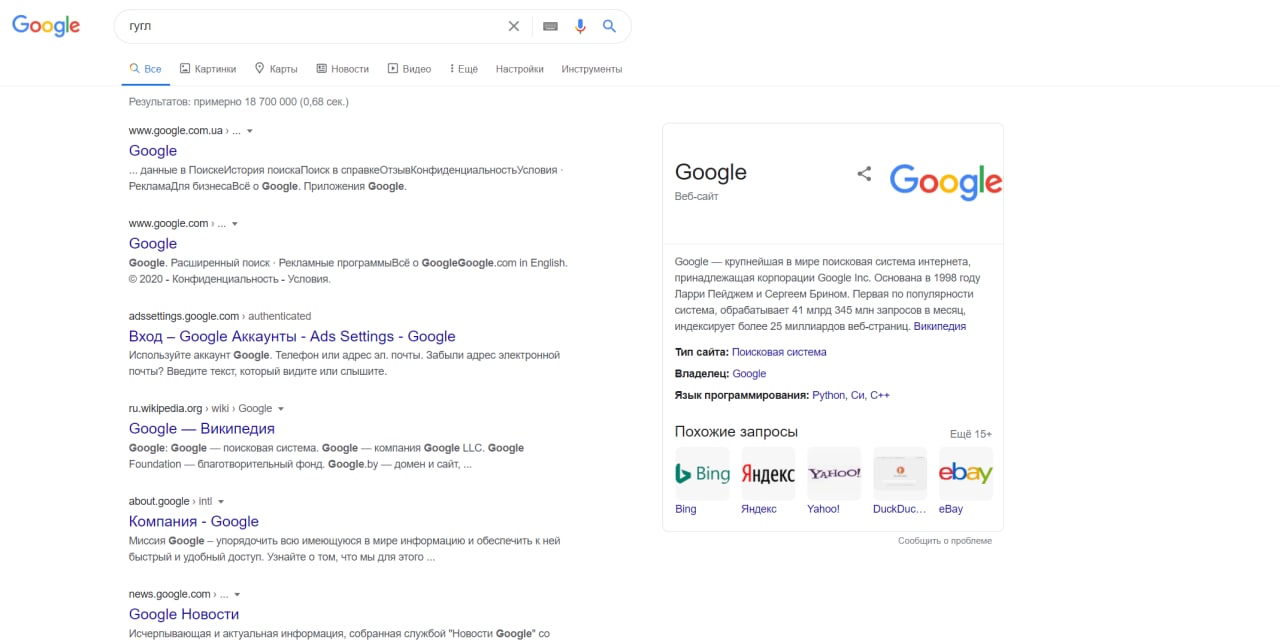Click Ещё 15+ for more related searches
Viewport: 1280px width, 642px height.
point(971,434)
